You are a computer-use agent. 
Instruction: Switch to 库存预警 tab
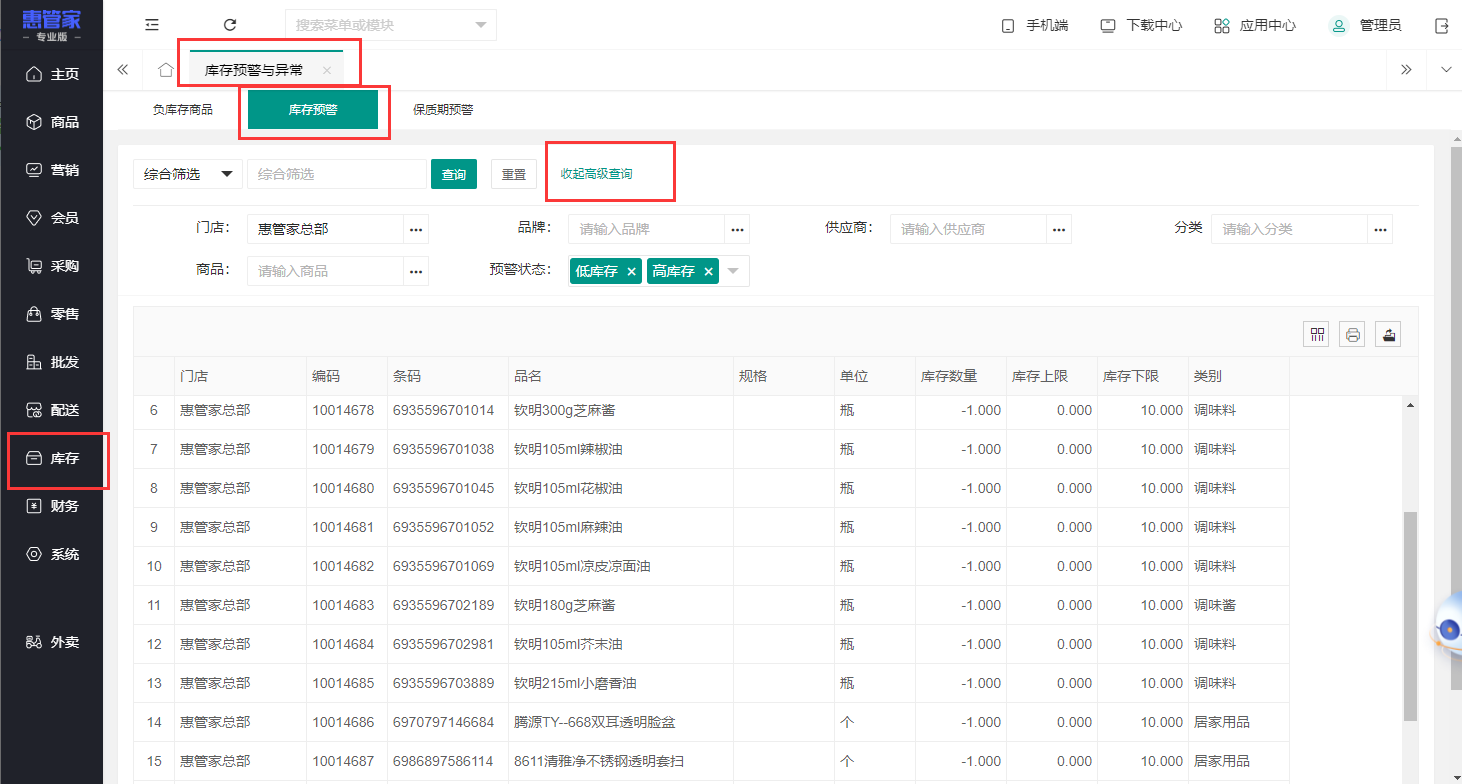(313, 110)
